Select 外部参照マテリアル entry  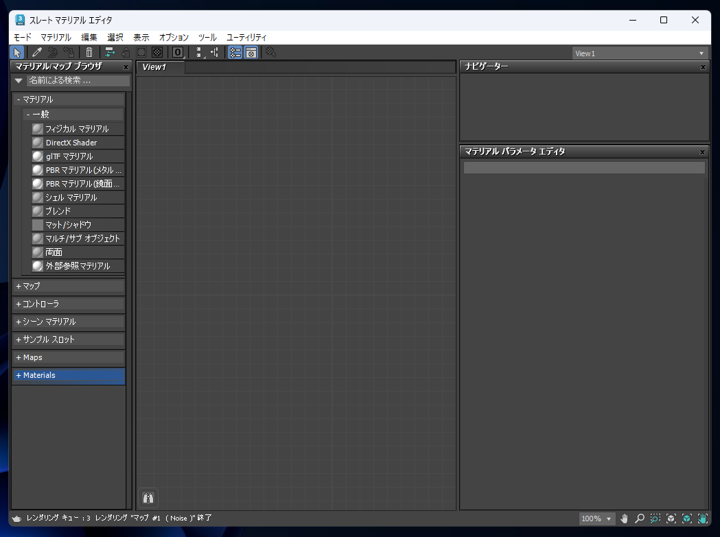(78, 266)
